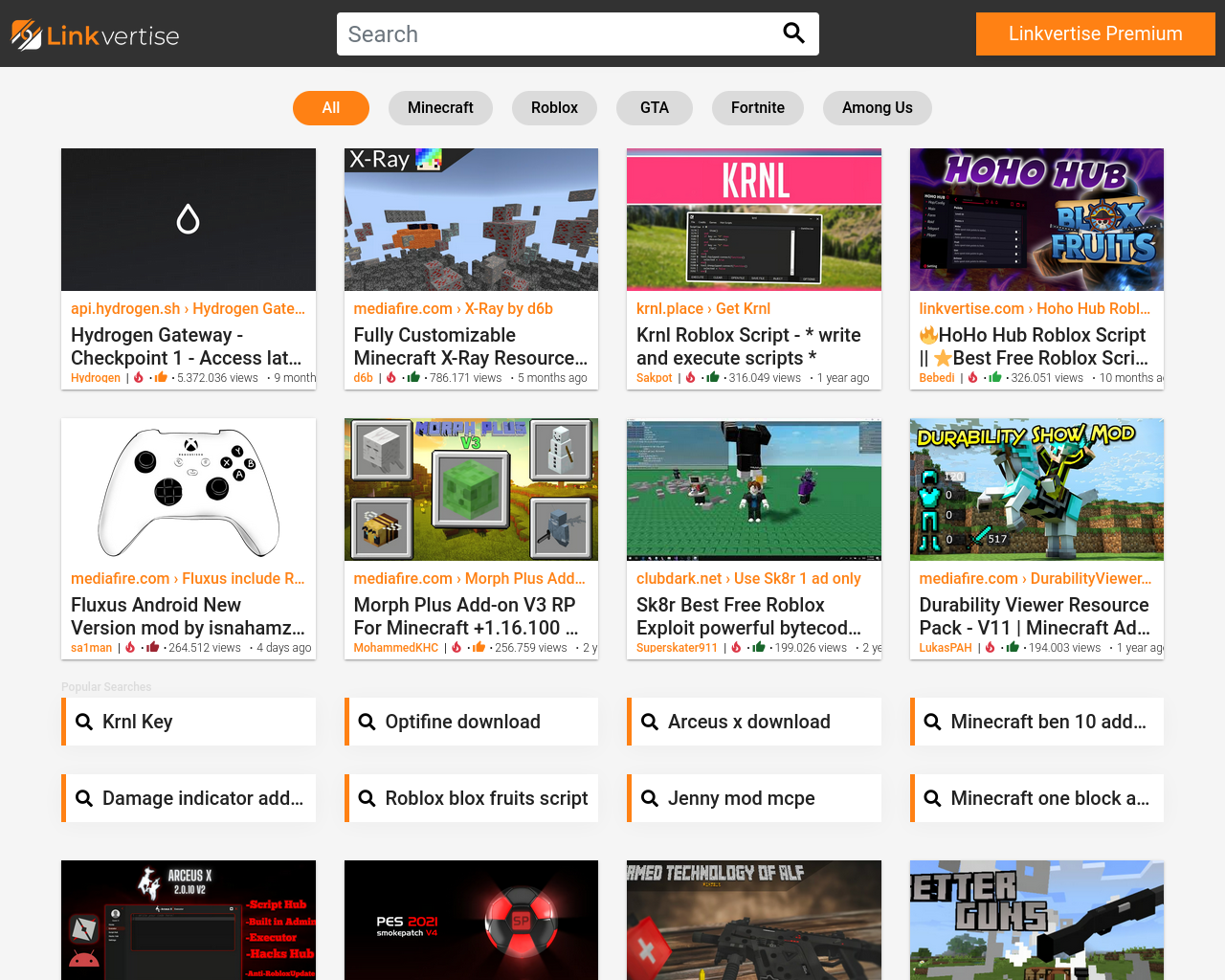The width and height of the screenshot is (1225, 980).
Task: Click the thumbs-up icon on Durability Viewer card
Action: [x=1013, y=647]
